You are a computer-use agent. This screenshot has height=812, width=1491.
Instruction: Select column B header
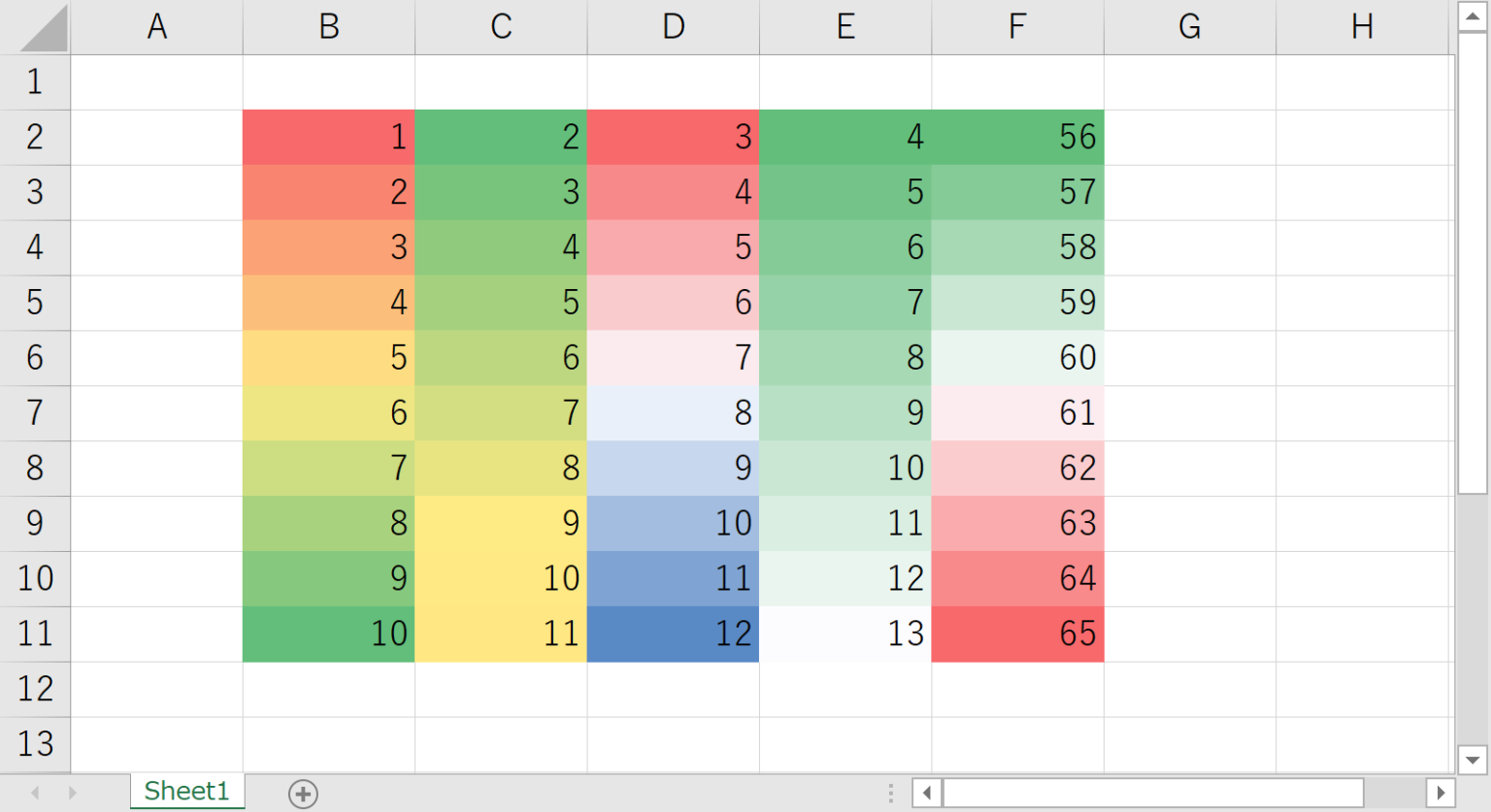(329, 27)
